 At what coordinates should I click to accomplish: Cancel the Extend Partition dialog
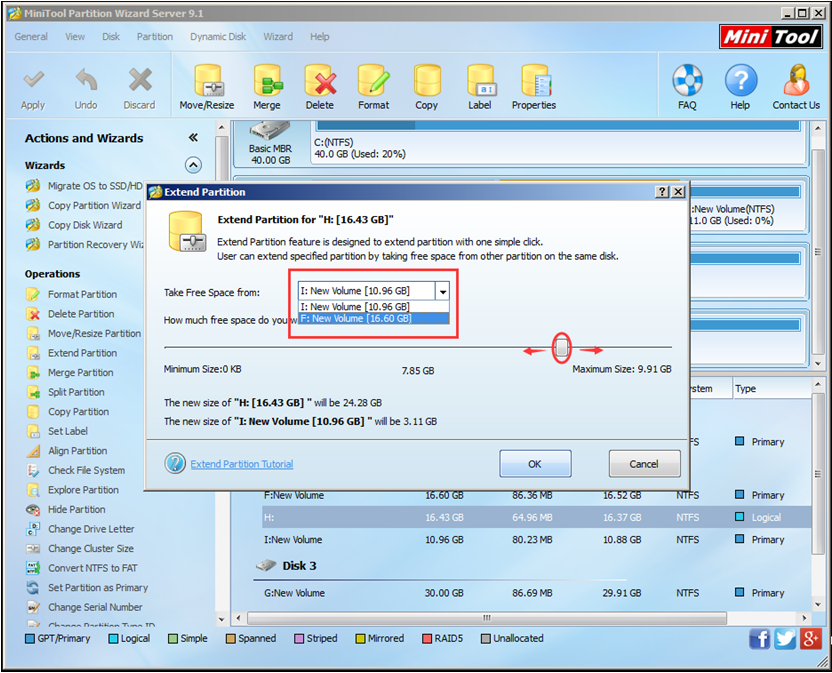point(644,464)
